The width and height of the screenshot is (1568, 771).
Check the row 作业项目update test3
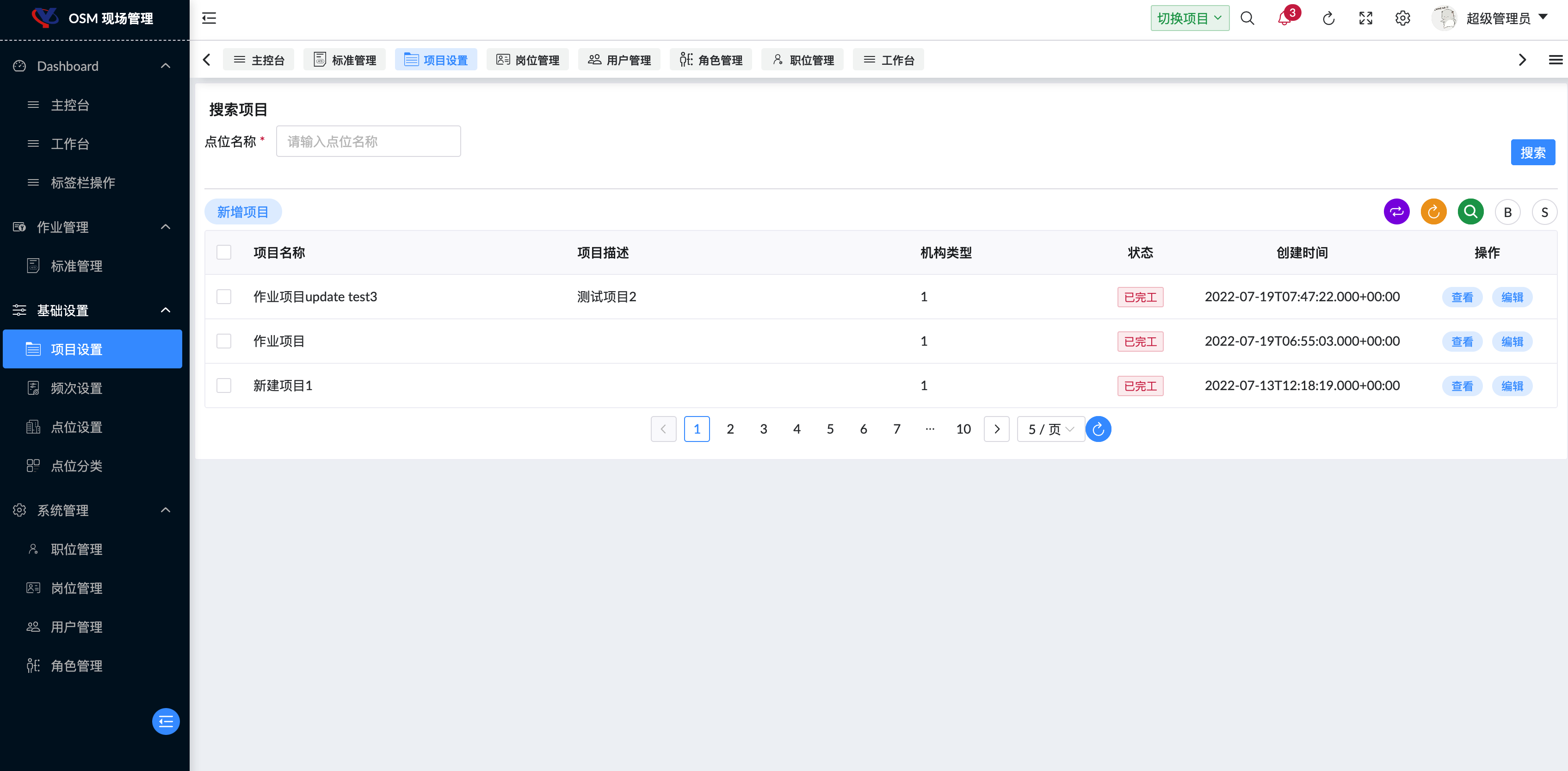(x=224, y=297)
